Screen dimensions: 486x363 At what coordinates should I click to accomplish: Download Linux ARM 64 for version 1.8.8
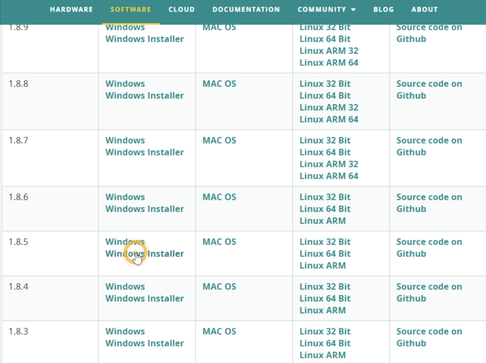click(x=329, y=119)
